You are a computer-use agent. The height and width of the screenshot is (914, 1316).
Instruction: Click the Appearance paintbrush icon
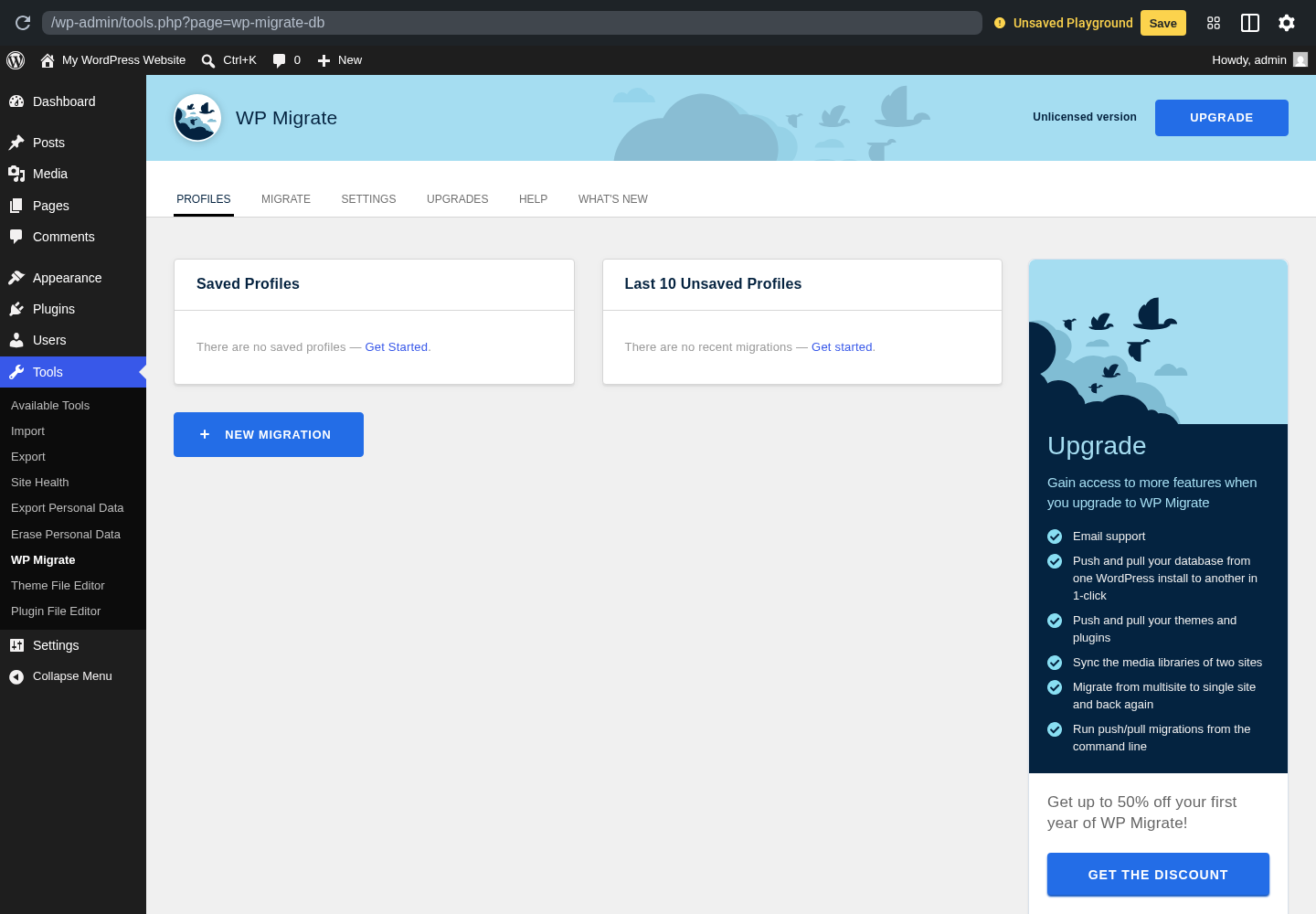(x=16, y=278)
